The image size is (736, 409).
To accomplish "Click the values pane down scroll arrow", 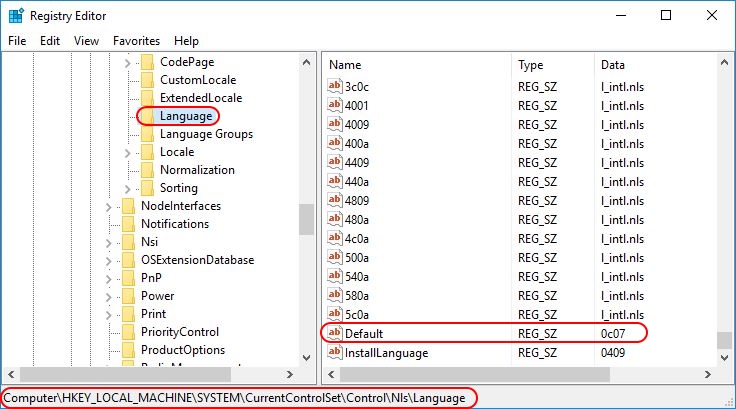I will (724, 358).
